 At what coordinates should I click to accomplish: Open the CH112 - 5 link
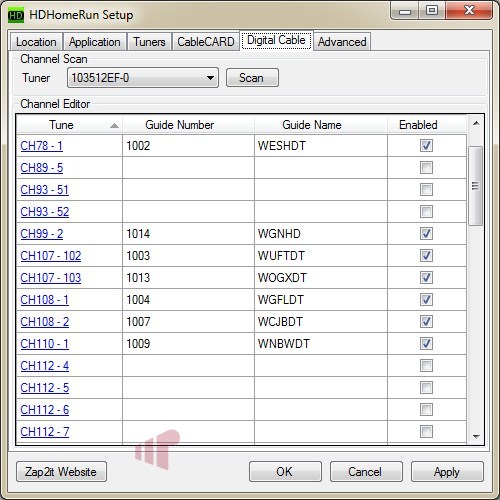coord(45,388)
